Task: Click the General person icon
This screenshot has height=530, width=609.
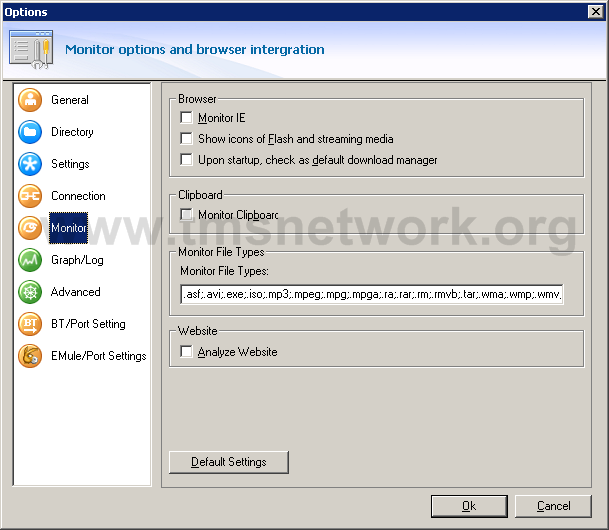Action: (x=30, y=100)
